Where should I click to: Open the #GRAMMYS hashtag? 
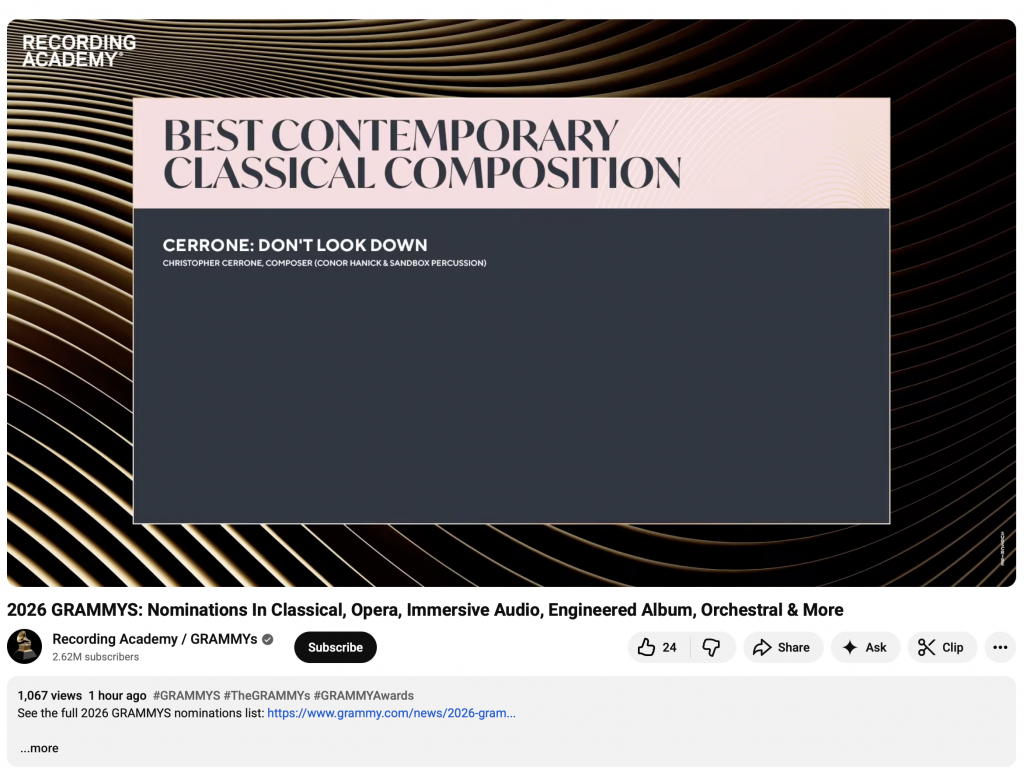pyautogui.click(x=185, y=695)
